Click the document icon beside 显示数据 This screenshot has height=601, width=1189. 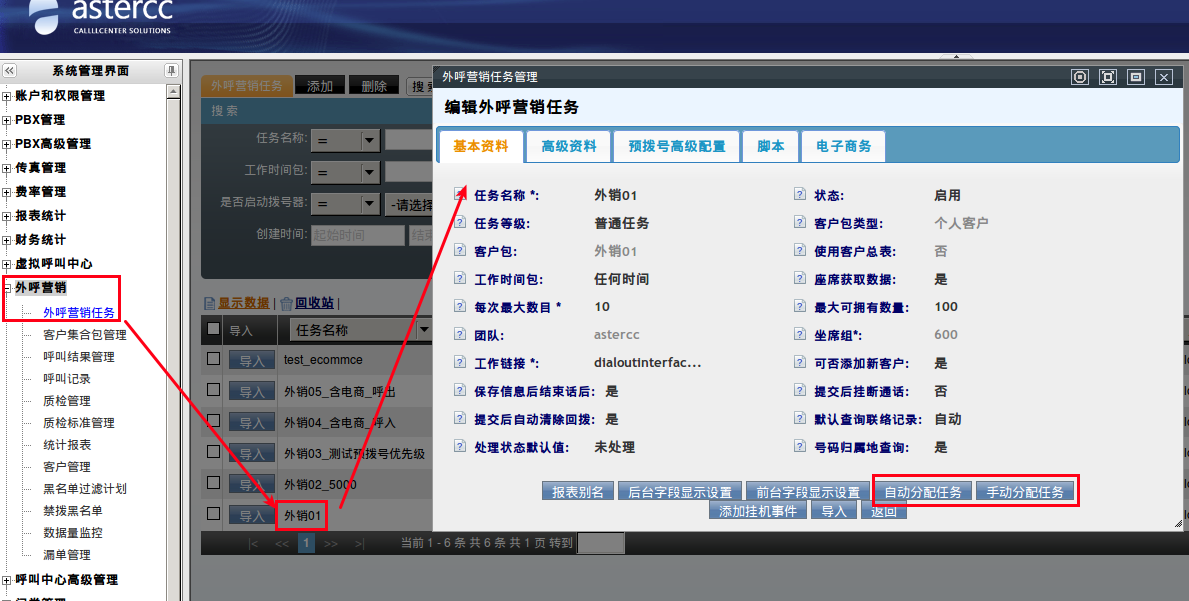click(210, 303)
